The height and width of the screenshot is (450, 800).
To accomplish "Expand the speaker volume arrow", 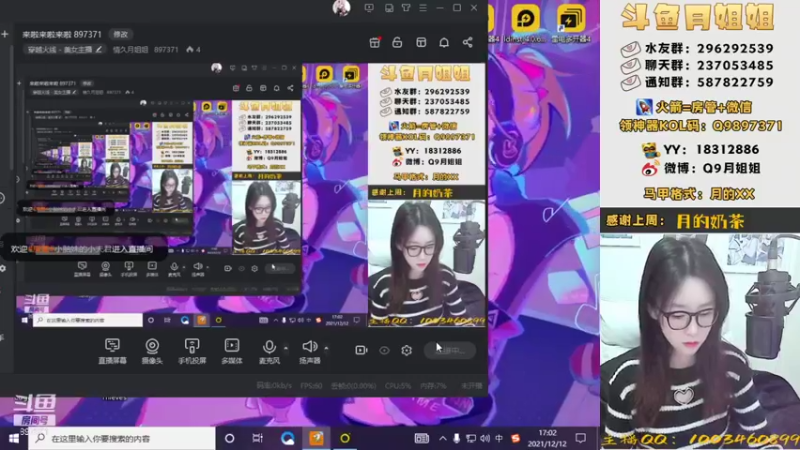I will click(326, 348).
